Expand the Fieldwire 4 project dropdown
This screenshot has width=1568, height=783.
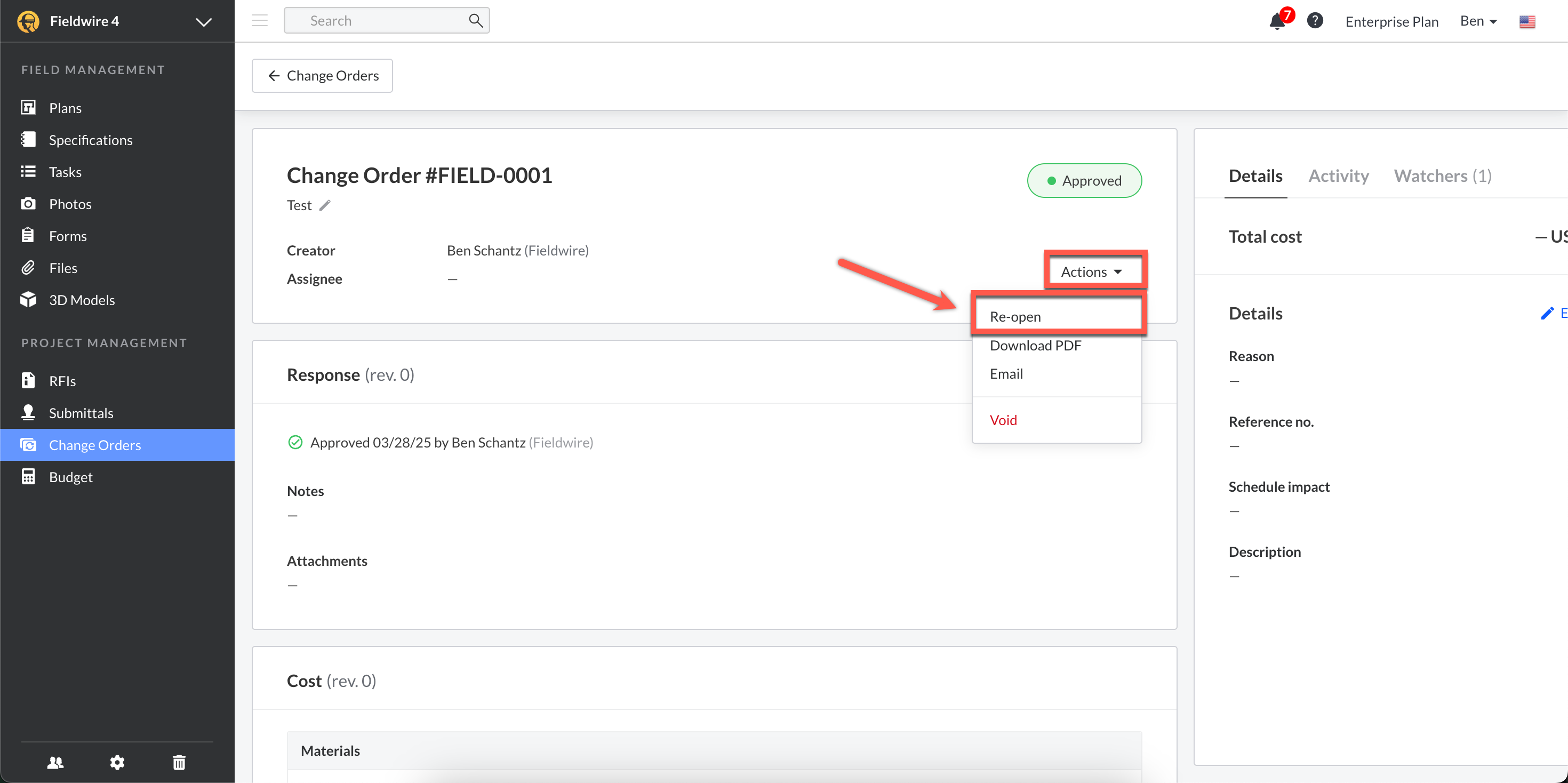(x=203, y=22)
